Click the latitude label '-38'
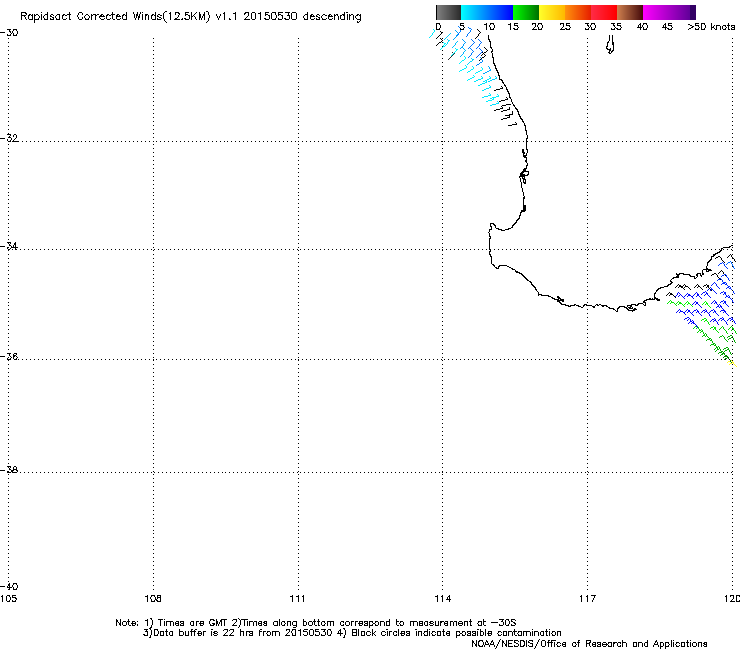740x650 pixels. pos(9,470)
